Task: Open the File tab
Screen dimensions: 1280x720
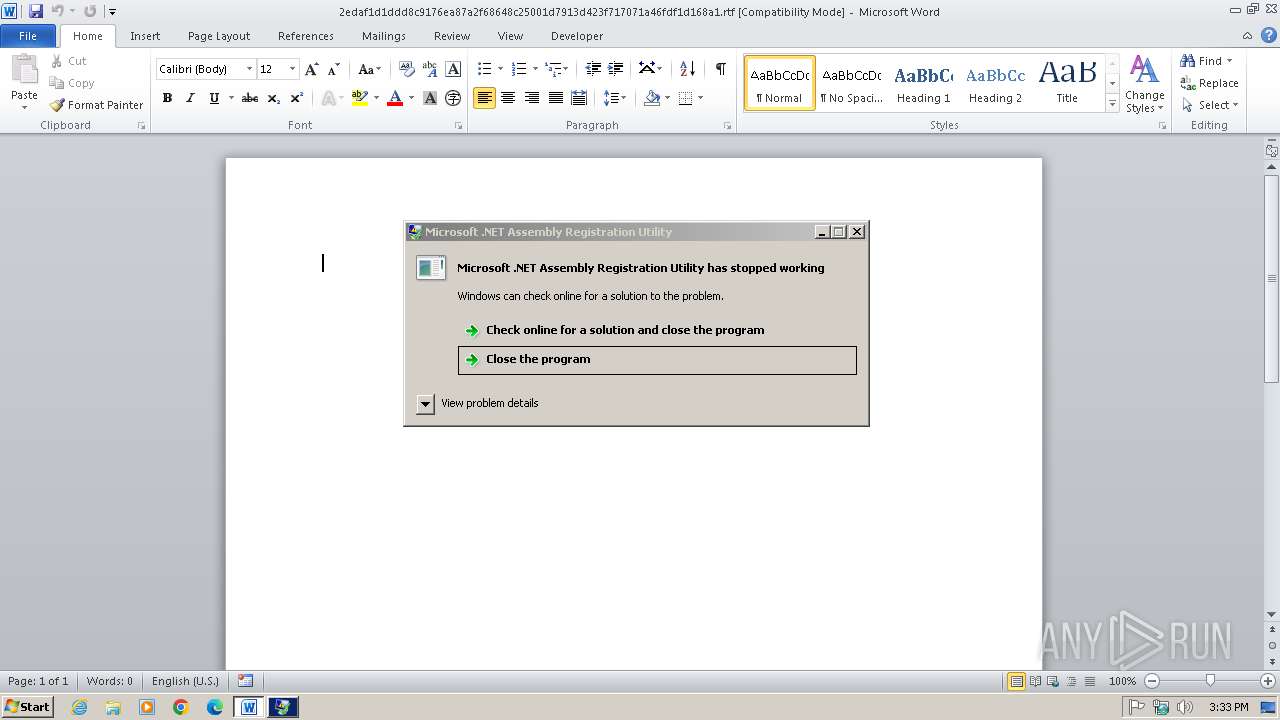Action: tap(28, 36)
